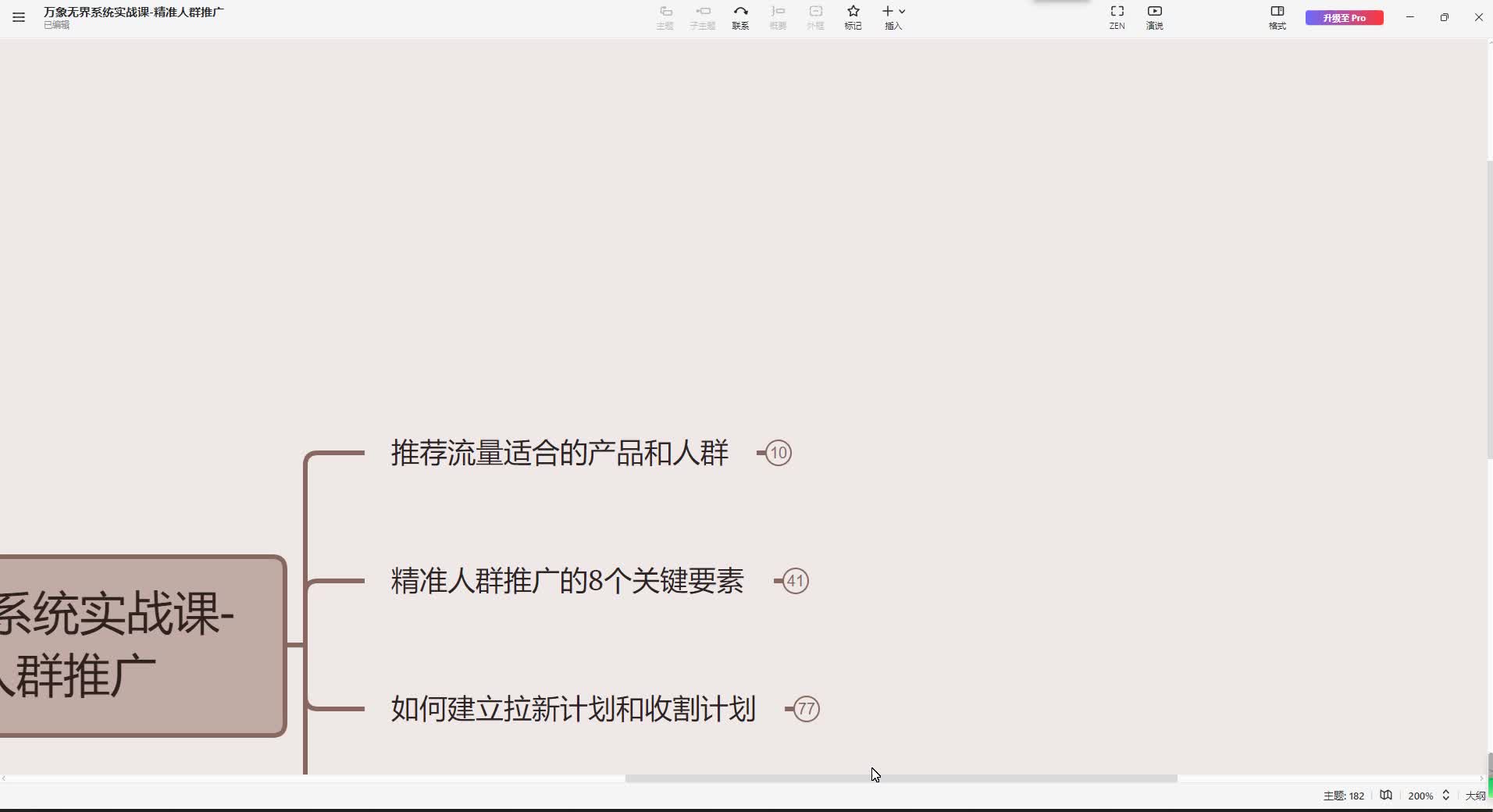Click the document title 万象无界系统实战课-精准人群推广
The height and width of the screenshot is (812, 1493).
coord(134,12)
